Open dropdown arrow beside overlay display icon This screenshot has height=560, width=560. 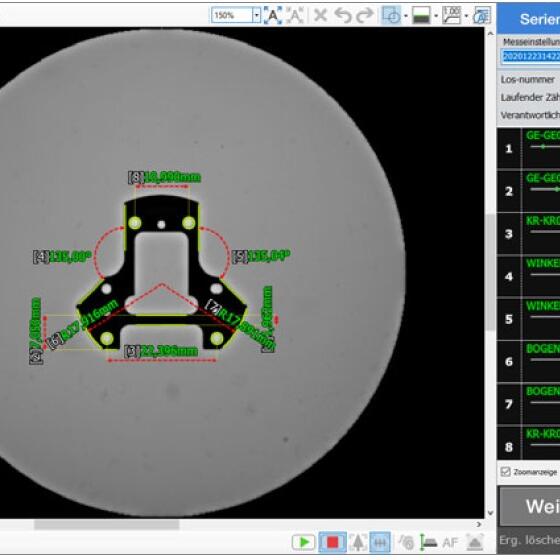tap(406, 16)
